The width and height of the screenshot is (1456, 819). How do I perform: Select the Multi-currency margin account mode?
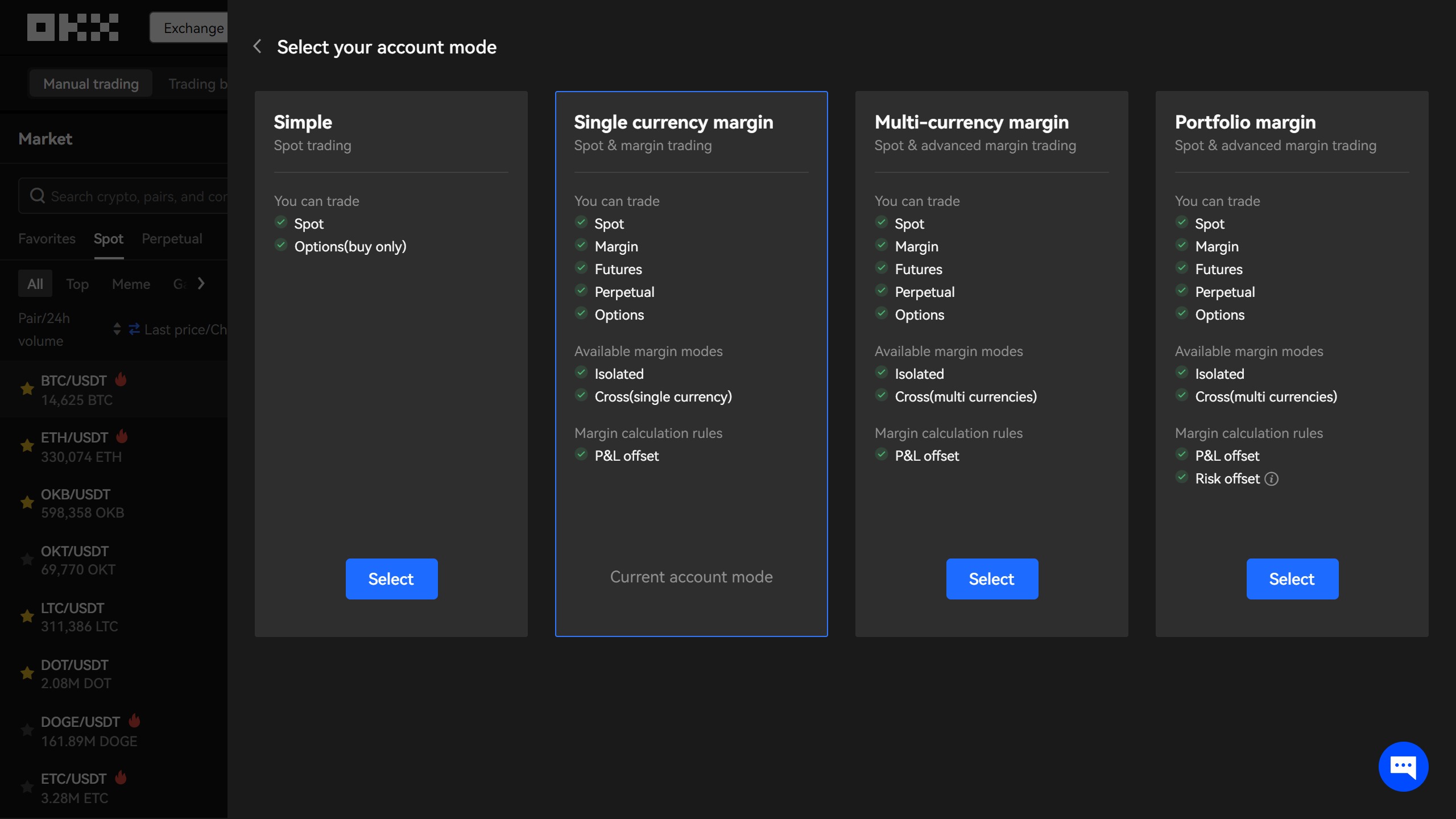coord(991,579)
